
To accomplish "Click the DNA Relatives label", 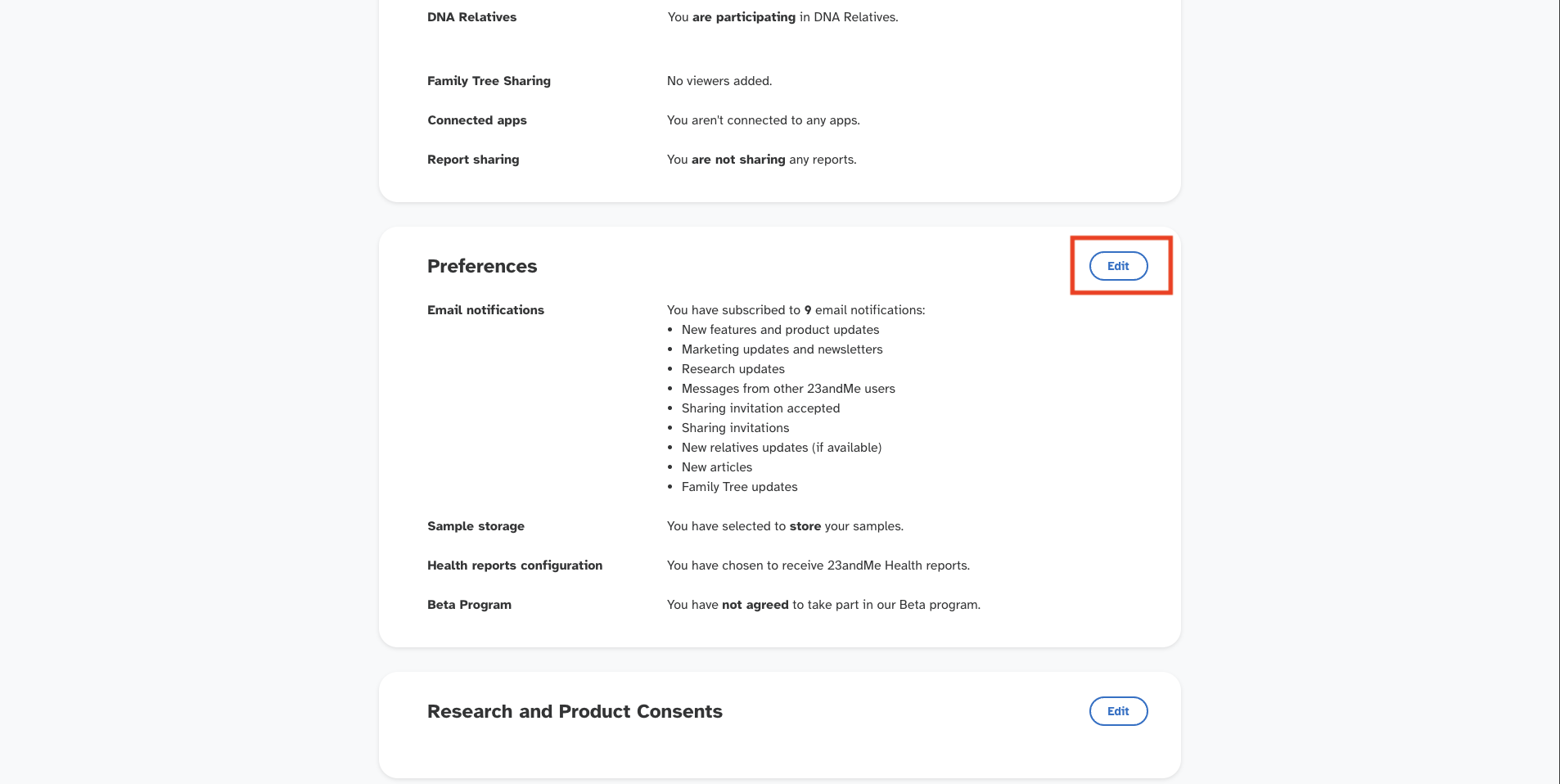I will point(471,17).
